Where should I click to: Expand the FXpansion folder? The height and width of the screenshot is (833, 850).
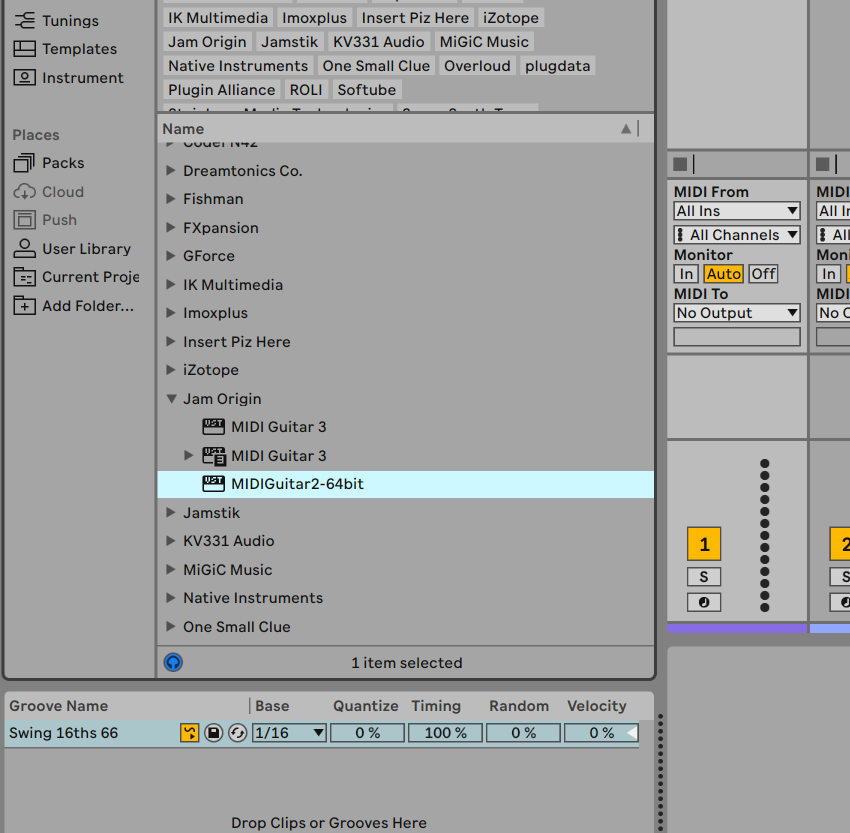[171, 227]
